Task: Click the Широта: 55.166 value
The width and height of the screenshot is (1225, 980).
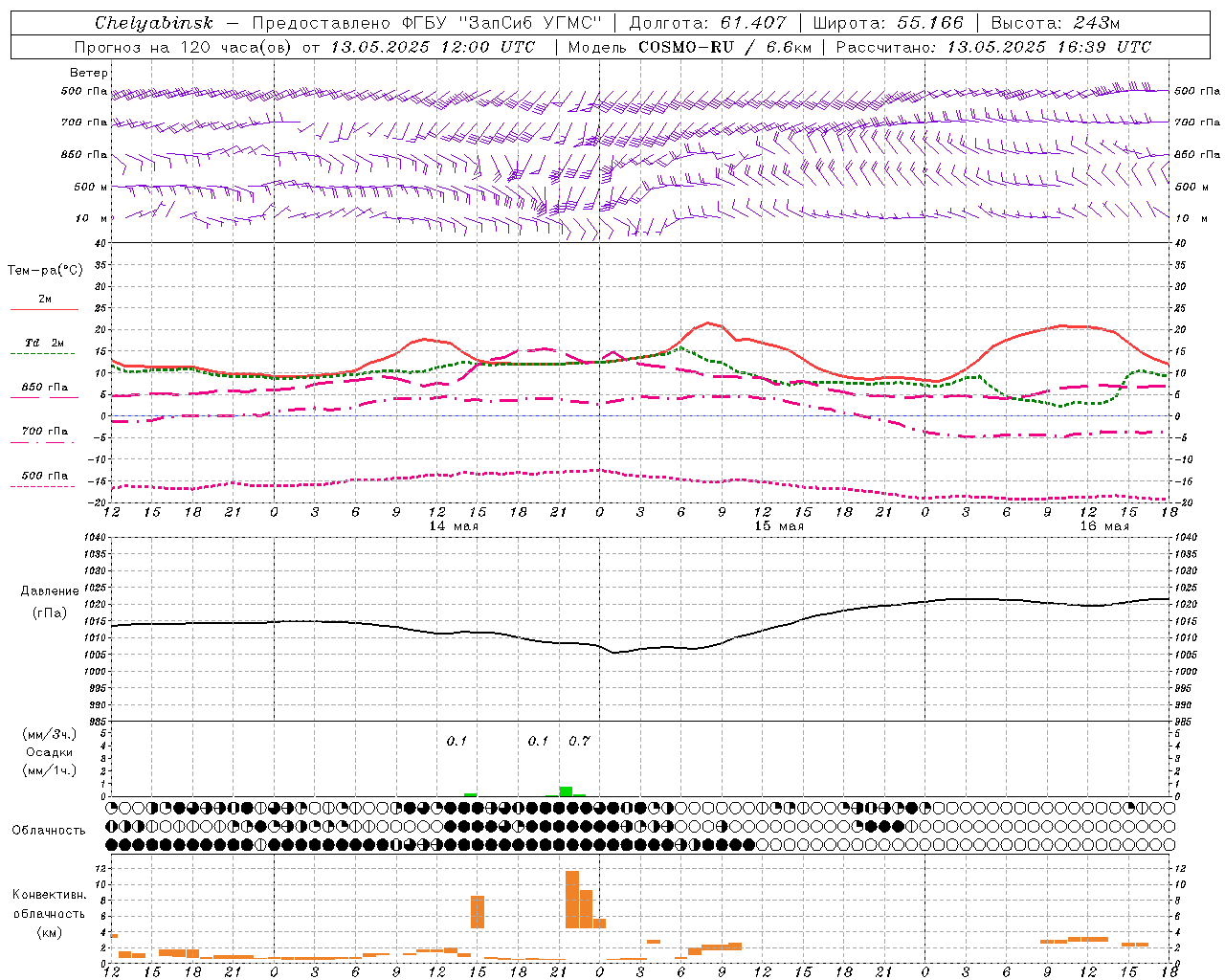Action: tap(888, 23)
